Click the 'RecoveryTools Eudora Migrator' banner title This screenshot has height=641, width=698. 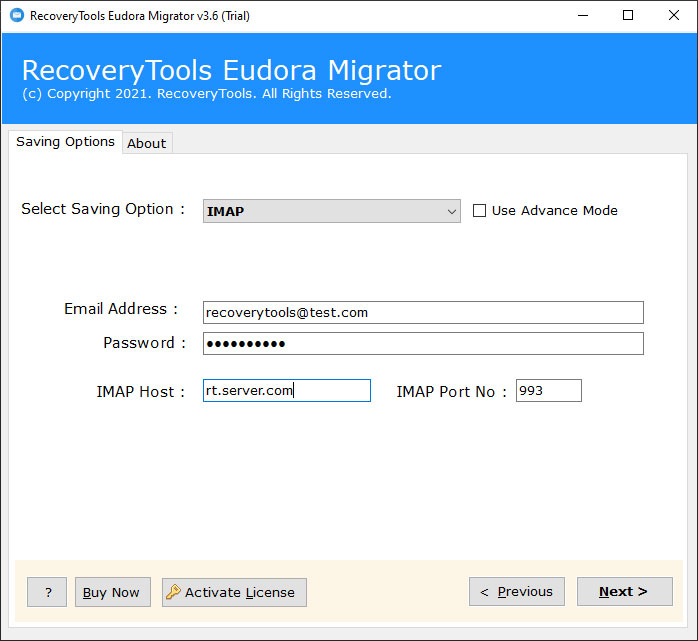tap(231, 70)
